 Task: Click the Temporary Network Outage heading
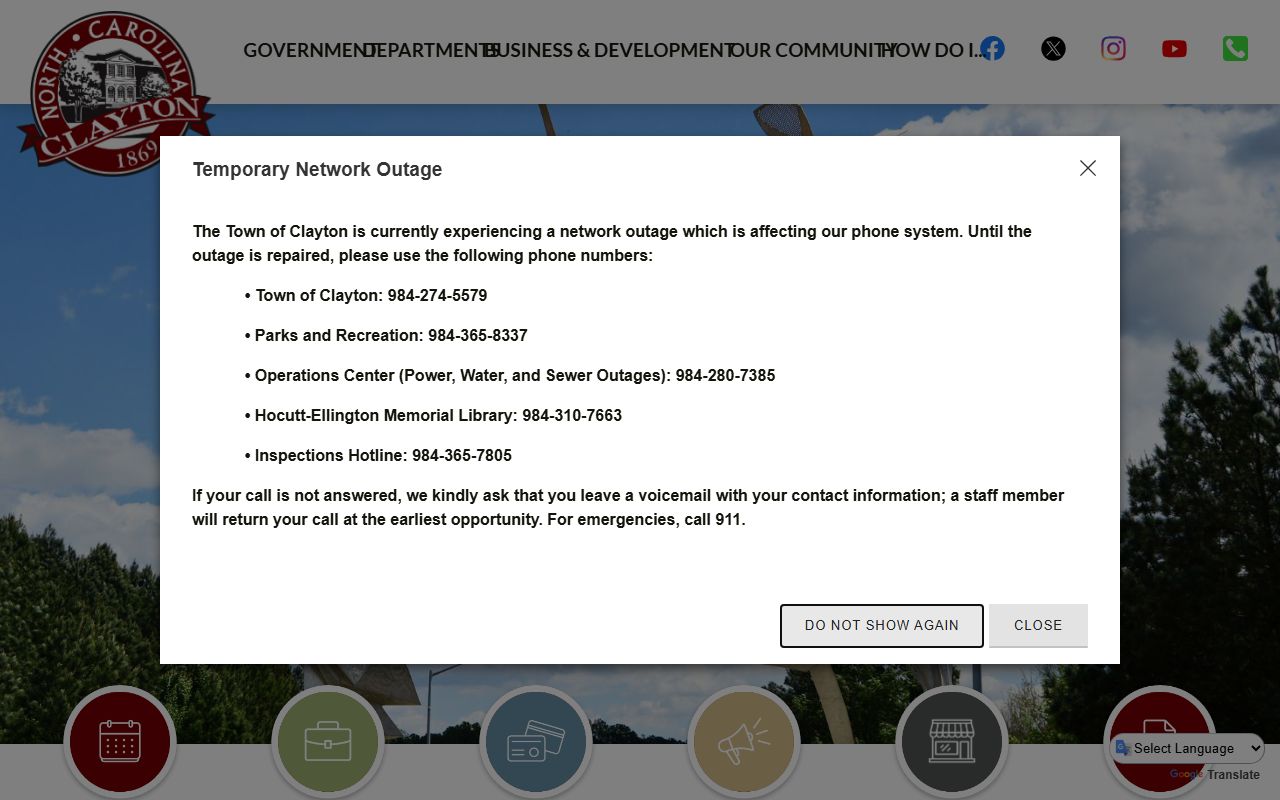(317, 169)
